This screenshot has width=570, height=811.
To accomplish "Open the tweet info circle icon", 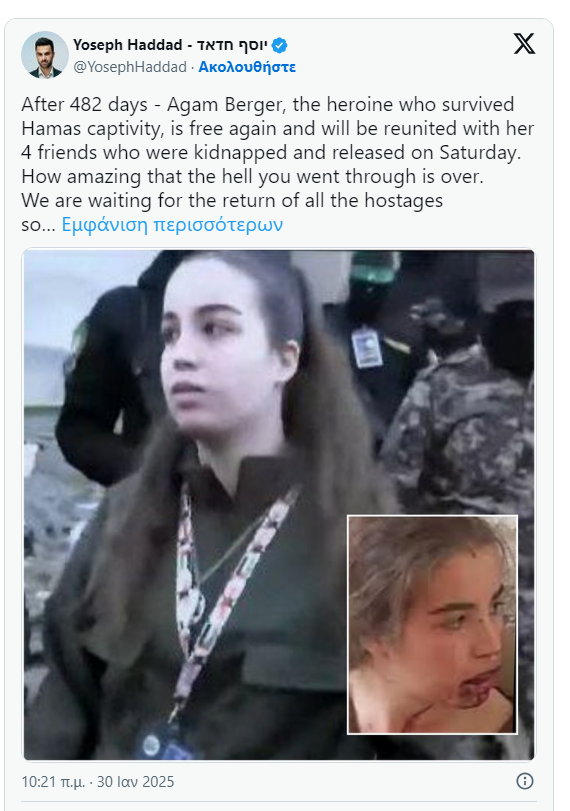I will point(524,781).
